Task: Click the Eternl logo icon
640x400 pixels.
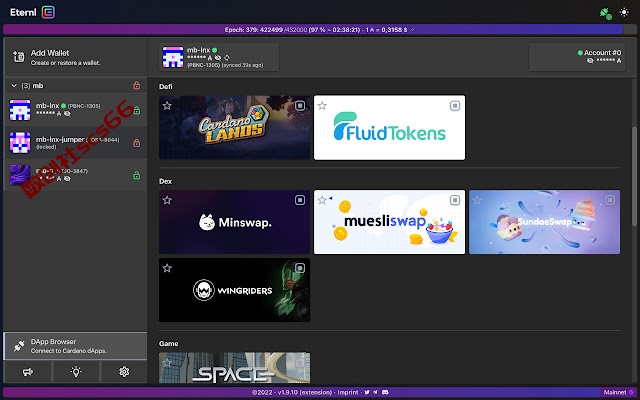Action: [48, 12]
